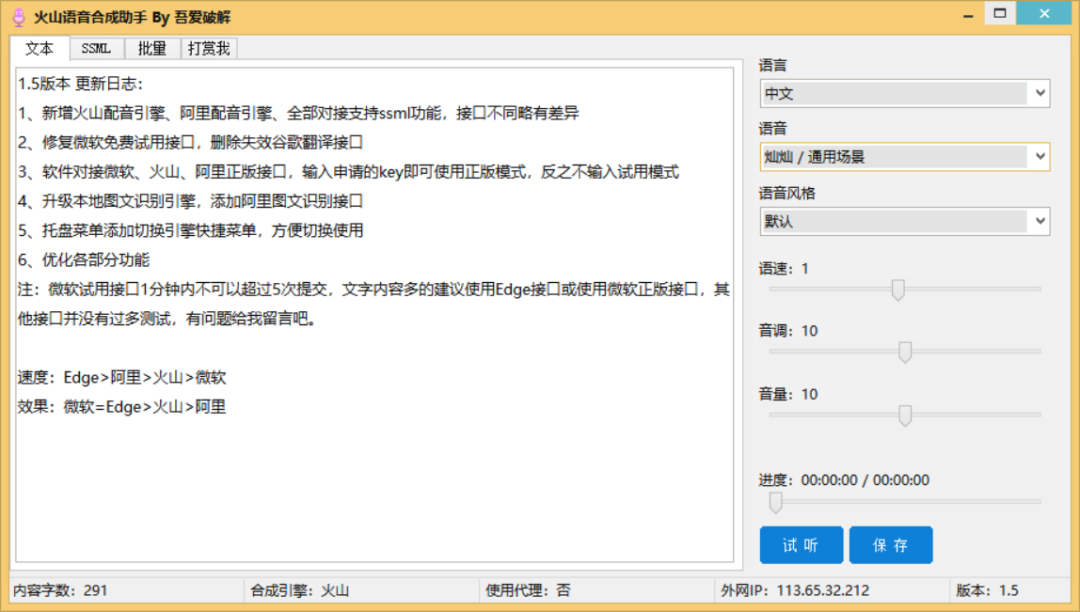
Task: Click the 音量 slider handle
Action: click(x=905, y=415)
